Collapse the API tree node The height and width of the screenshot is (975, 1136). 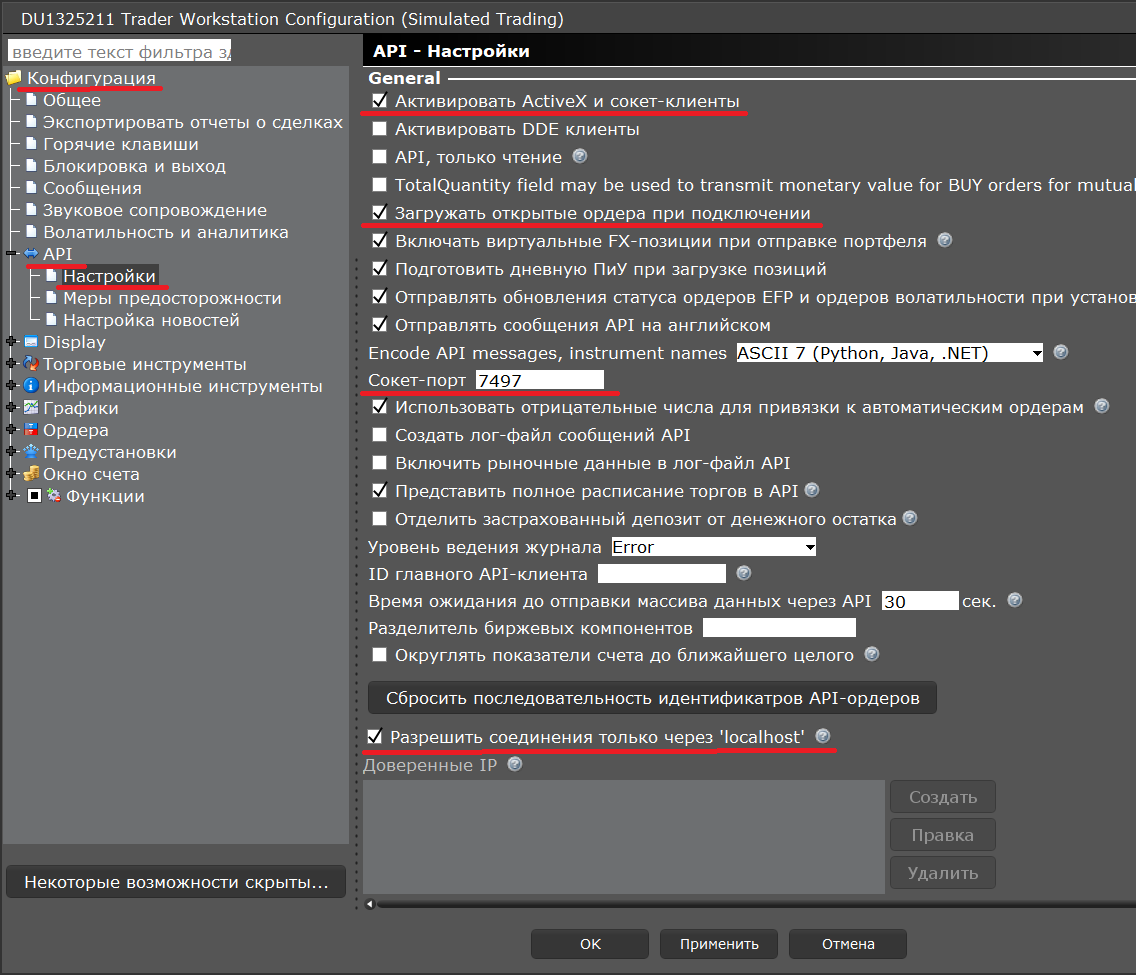pos(11,254)
